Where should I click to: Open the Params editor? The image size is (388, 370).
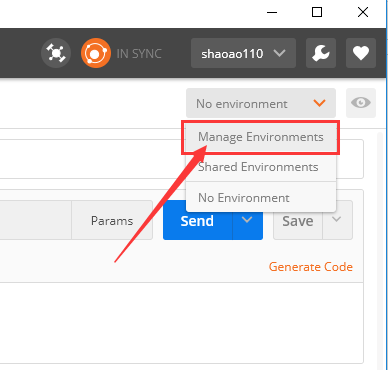[x=112, y=220]
